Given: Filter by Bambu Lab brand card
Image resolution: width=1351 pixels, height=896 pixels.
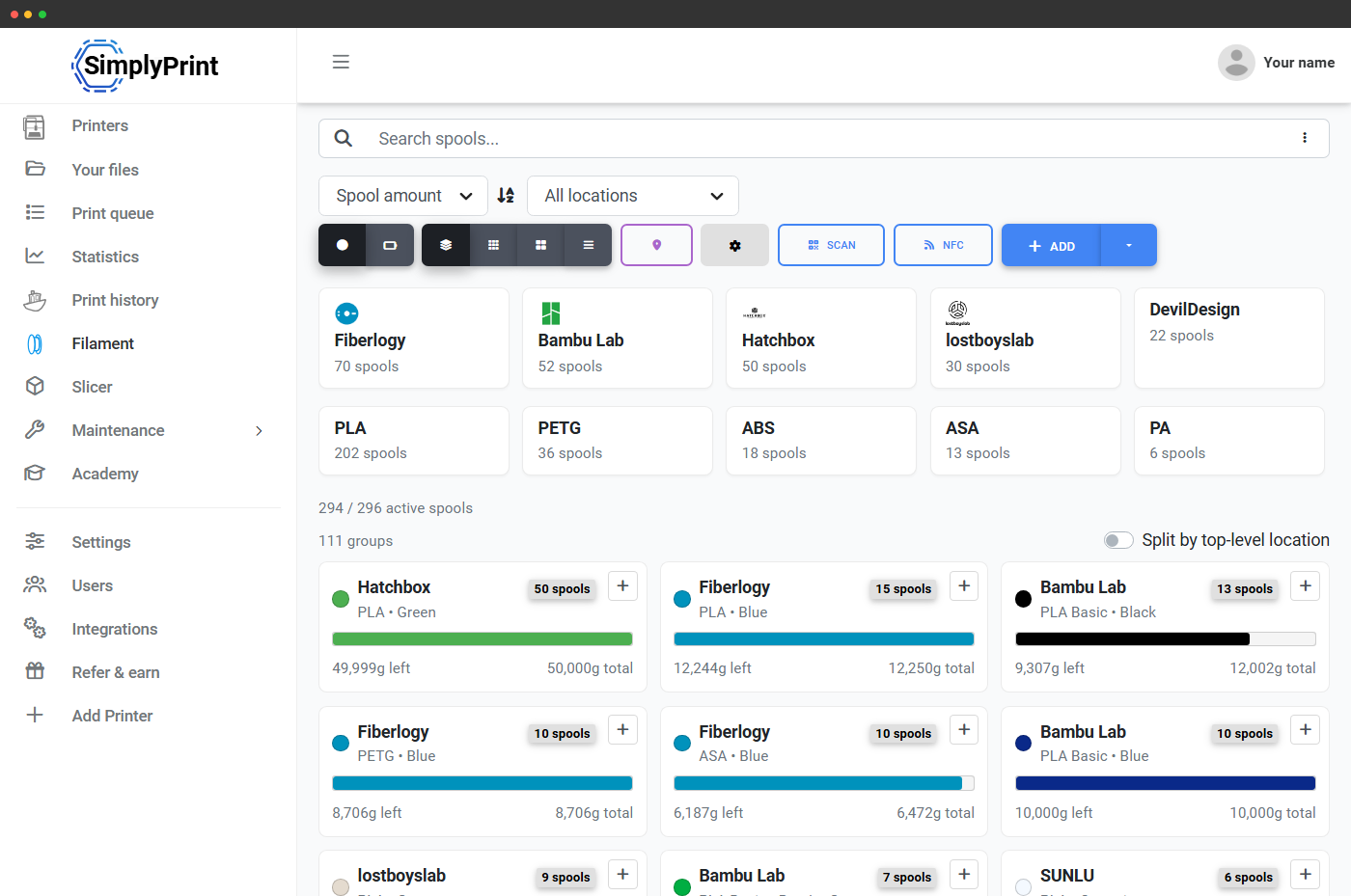Looking at the screenshot, I should pos(618,339).
